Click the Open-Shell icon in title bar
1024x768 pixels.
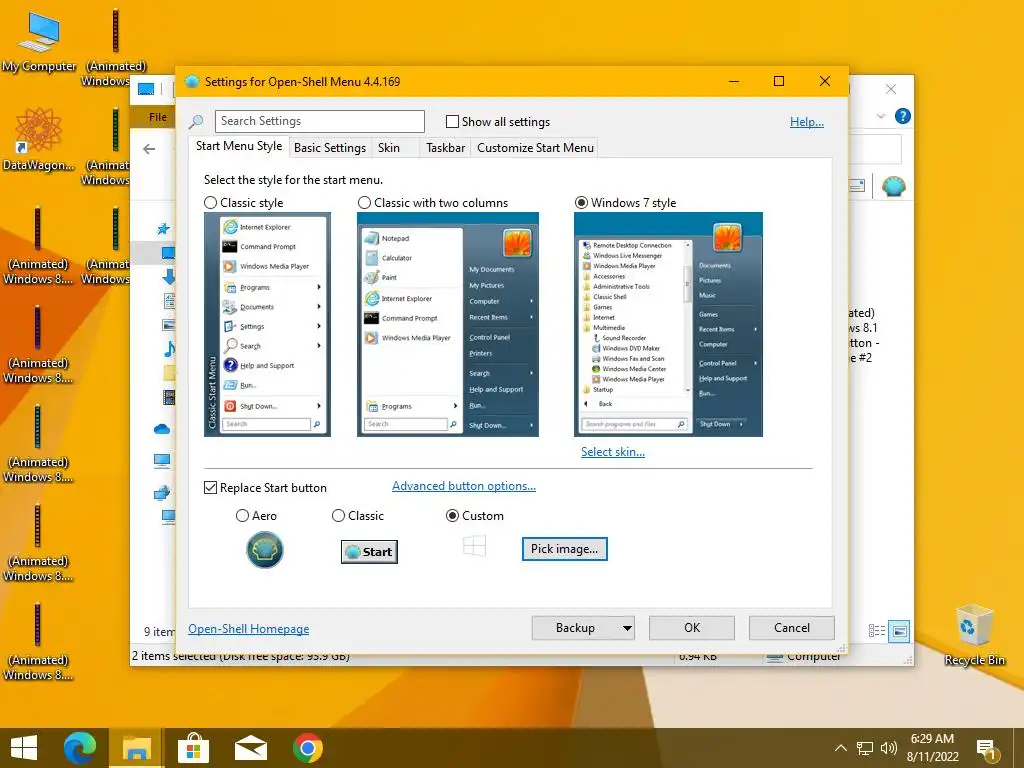192,82
